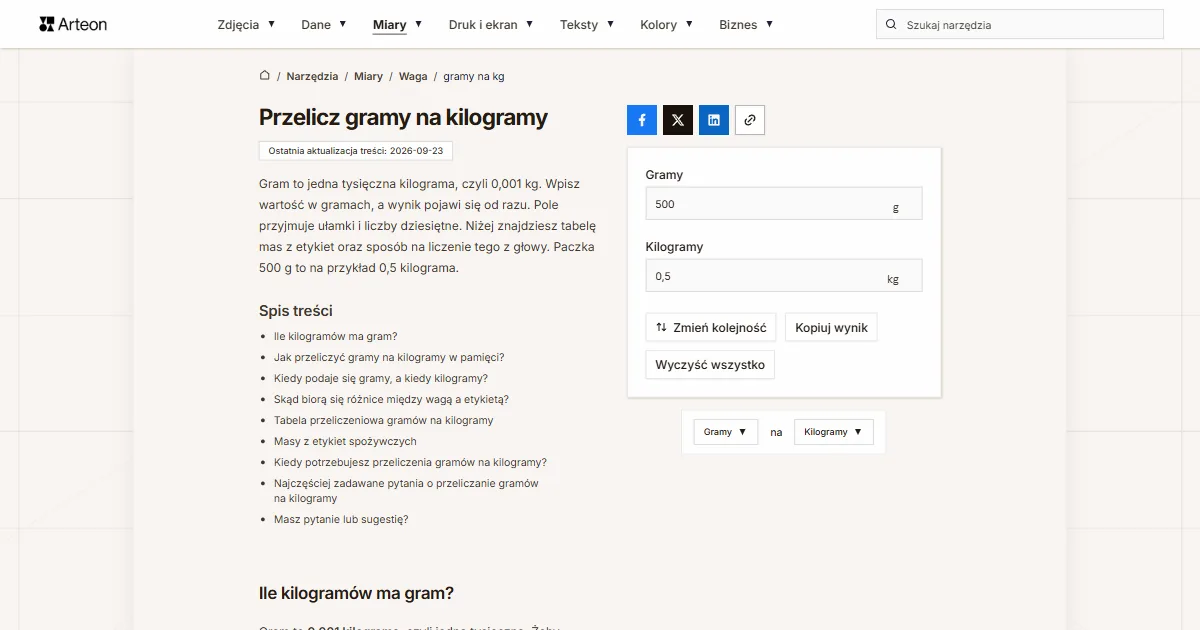1200x630 pixels.
Task: Click Kopiuj wynik button
Action: pyautogui.click(x=831, y=328)
